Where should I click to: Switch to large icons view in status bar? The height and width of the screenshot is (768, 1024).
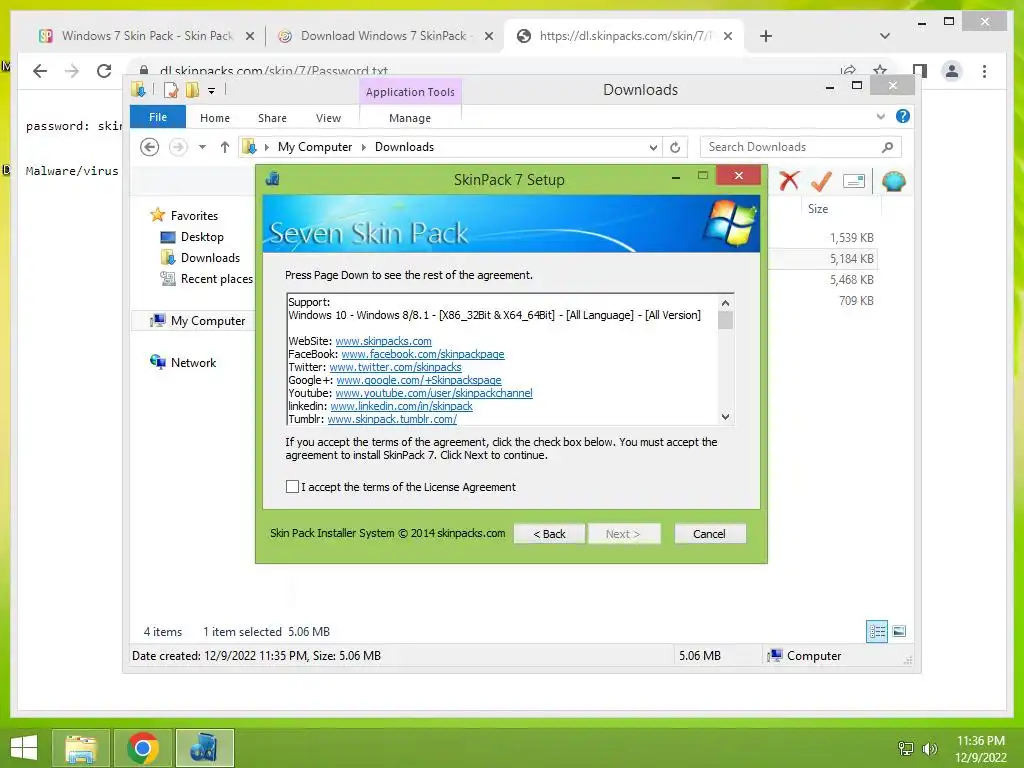tap(899, 631)
